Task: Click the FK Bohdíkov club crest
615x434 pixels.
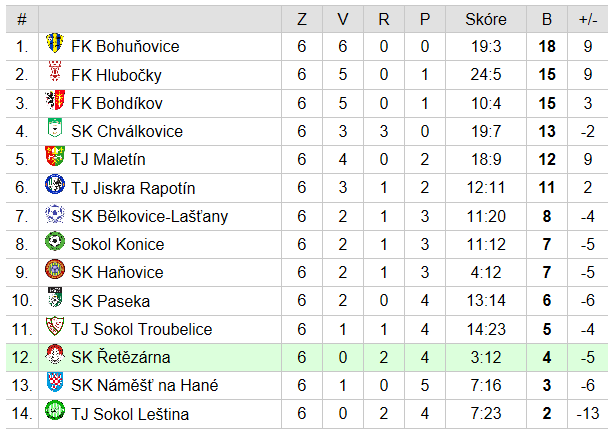Action: tap(55, 100)
